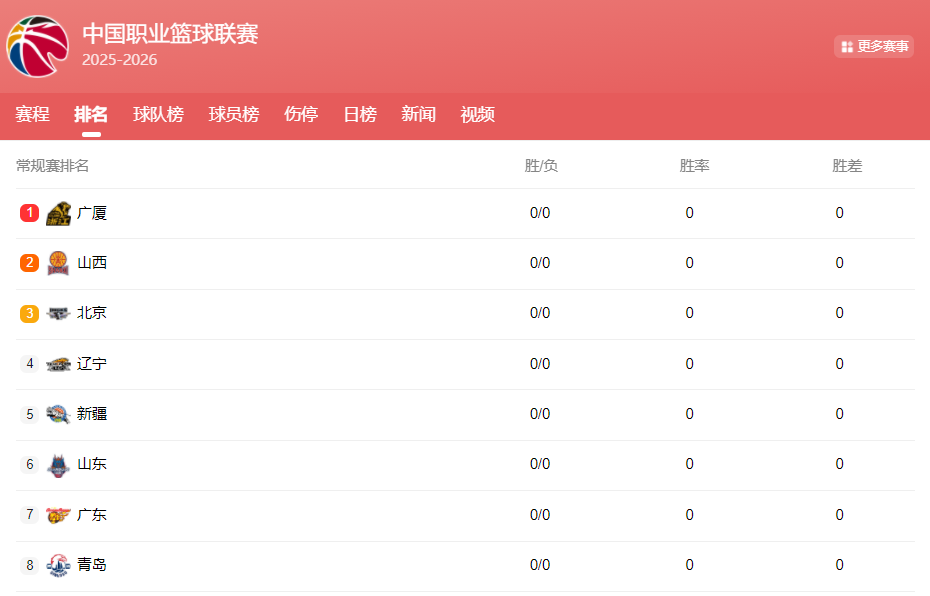Switch to the 球队榜 tab
The width and height of the screenshot is (930, 596).
click(157, 114)
